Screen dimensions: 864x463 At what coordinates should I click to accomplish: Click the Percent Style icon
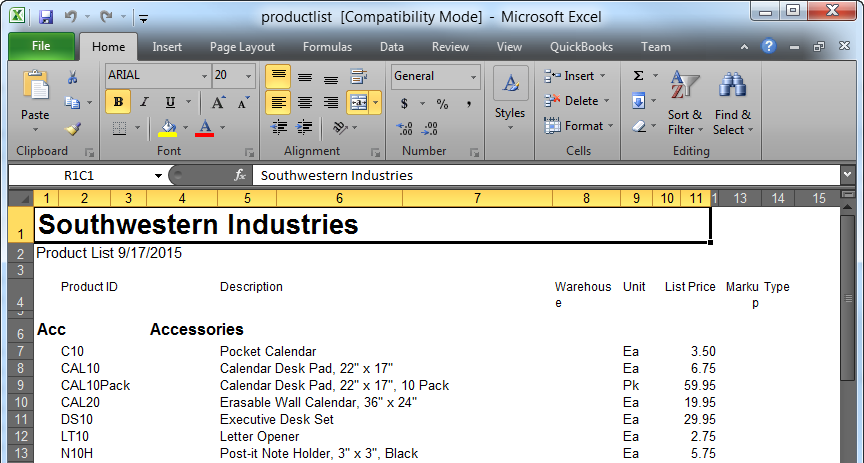442,103
